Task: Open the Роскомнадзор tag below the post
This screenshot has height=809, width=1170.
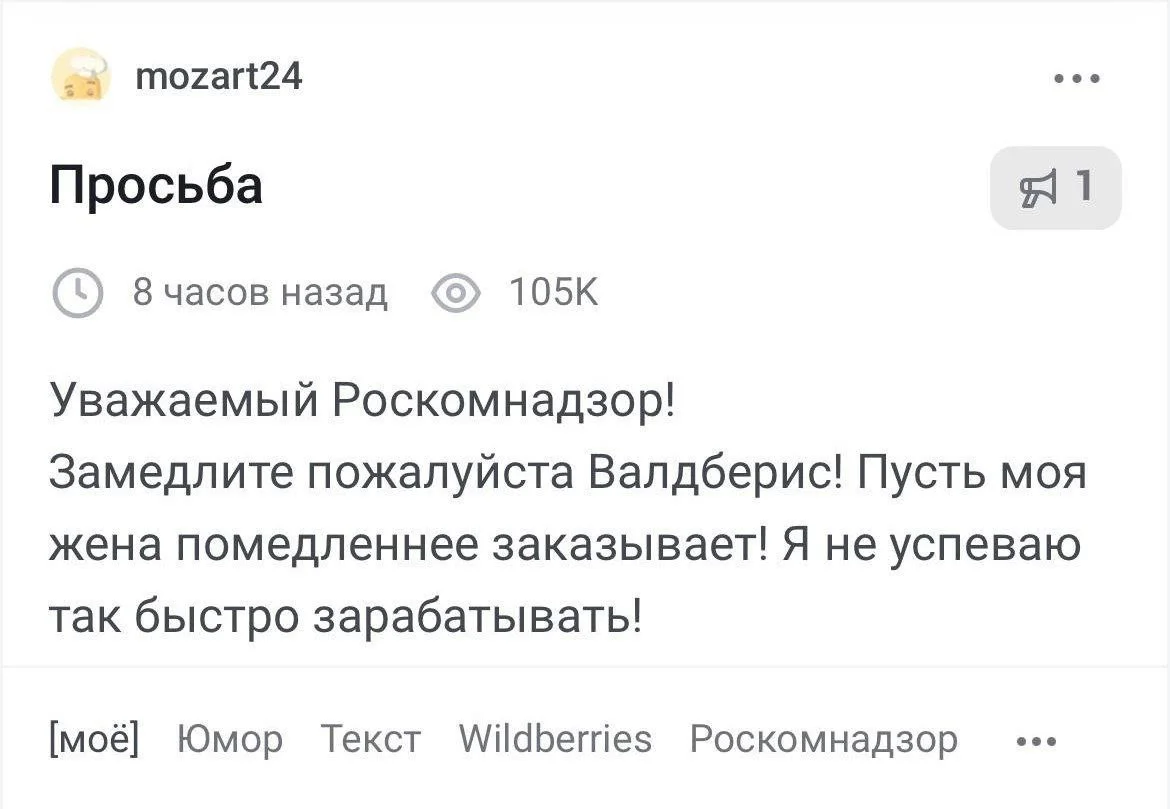Action: pos(823,740)
